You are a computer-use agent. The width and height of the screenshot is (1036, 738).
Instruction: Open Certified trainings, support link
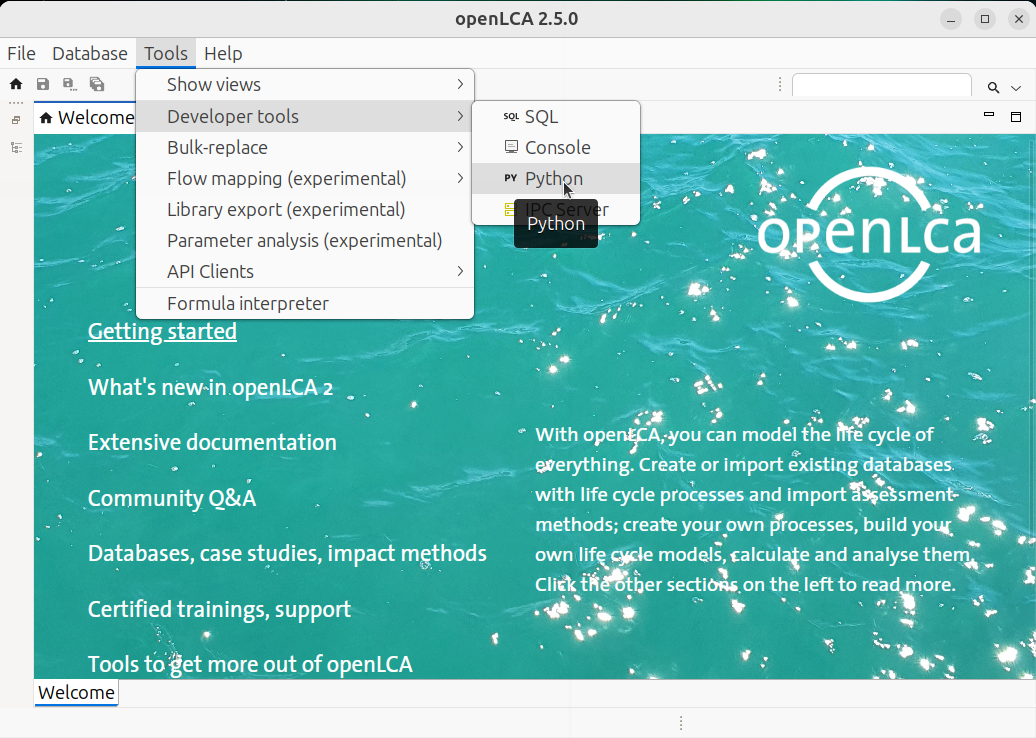[219, 609]
